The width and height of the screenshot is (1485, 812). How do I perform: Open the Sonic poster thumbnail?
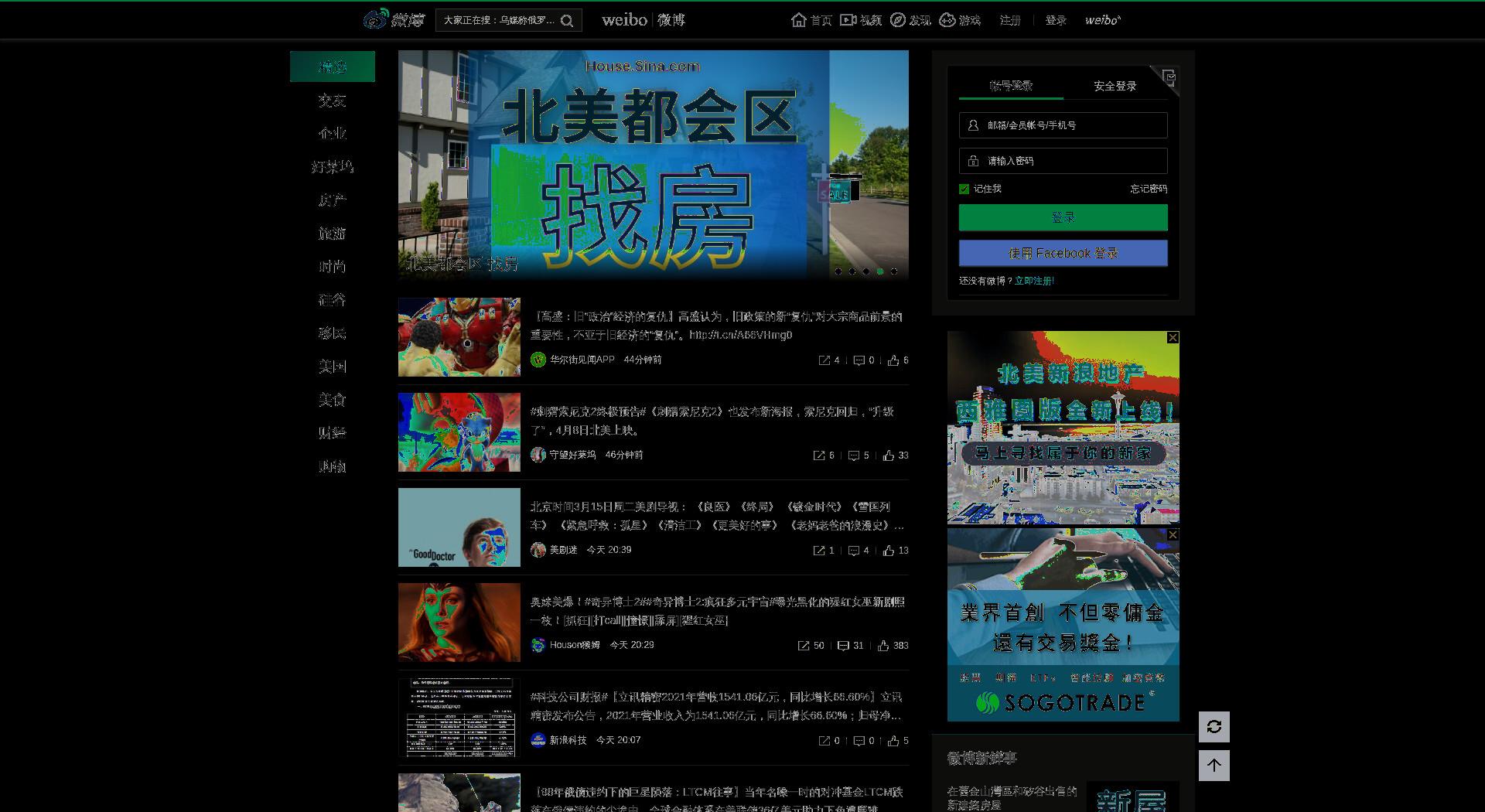459,432
